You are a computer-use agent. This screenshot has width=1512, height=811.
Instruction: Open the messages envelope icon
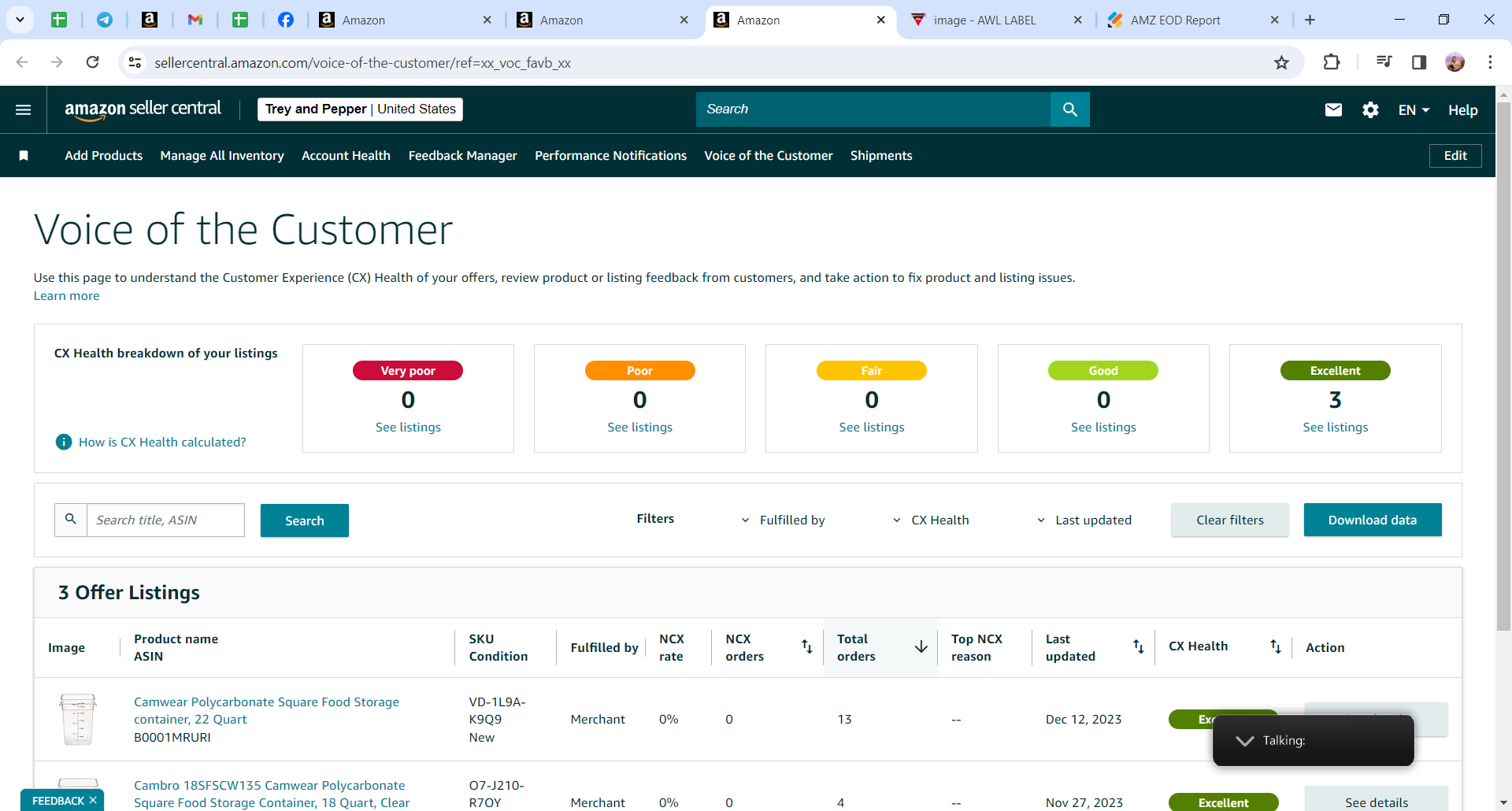point(1333,109)
